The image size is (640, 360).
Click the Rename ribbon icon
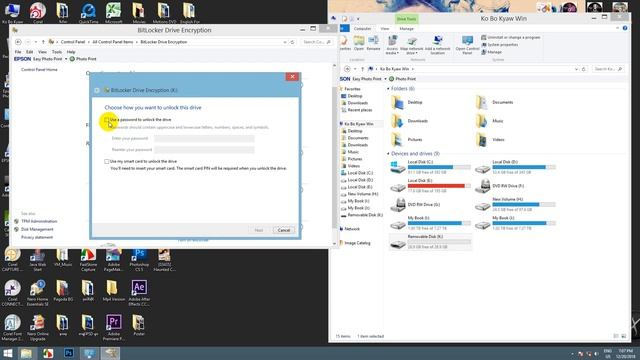click(x=373, y=43)
